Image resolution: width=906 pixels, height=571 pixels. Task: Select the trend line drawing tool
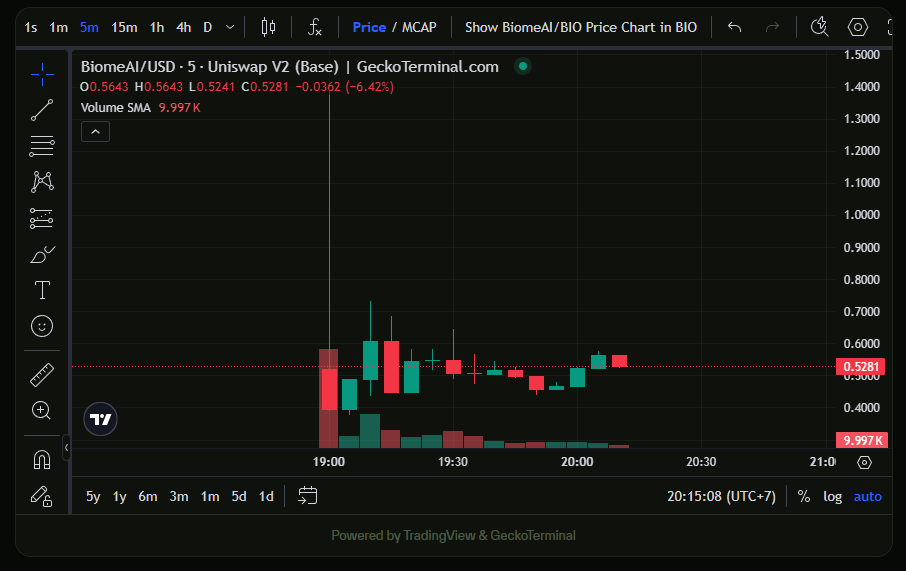(42, 110)
